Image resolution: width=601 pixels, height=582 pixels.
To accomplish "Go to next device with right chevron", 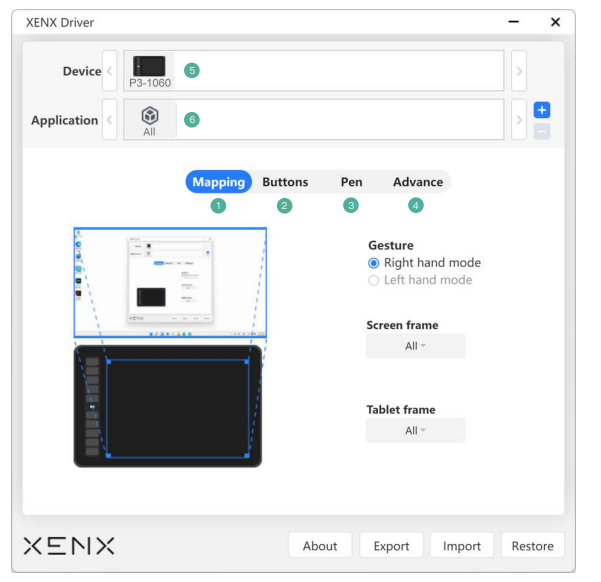I will click(x=519, y=71).
